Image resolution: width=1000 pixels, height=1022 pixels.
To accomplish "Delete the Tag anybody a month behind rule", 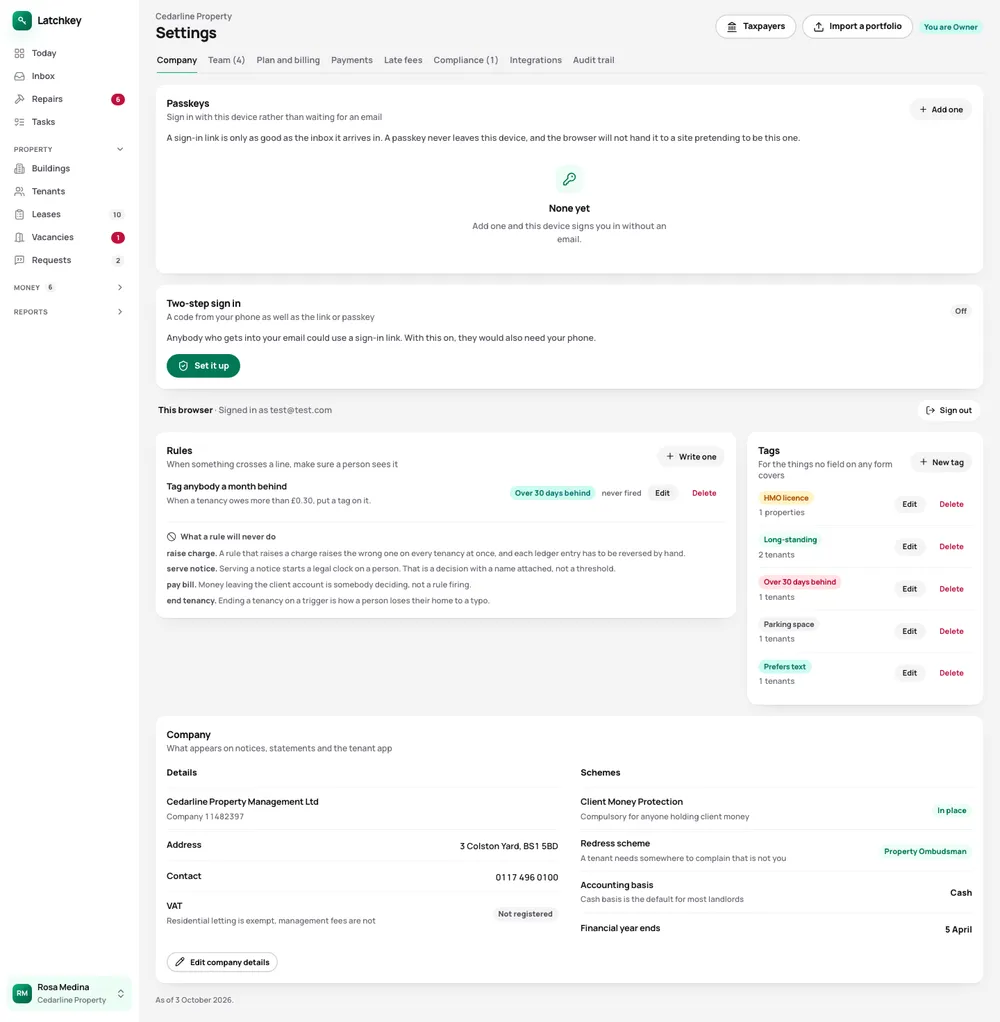I will [704, 493].
